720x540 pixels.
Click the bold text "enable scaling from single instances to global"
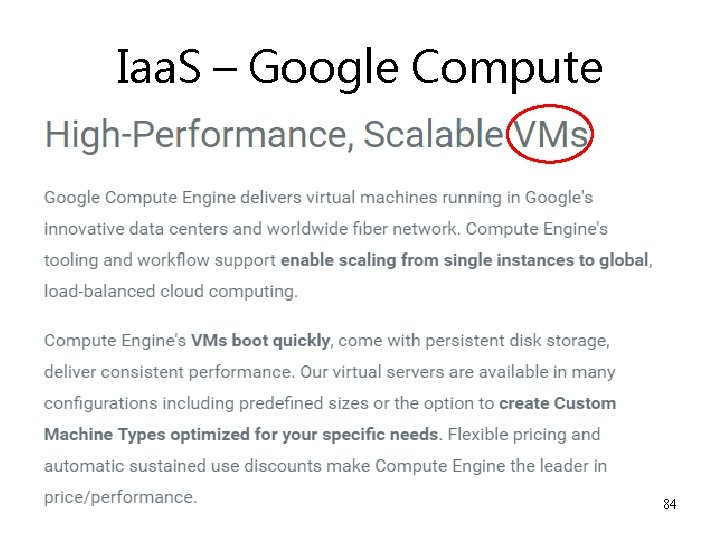[x=464, y=260]
